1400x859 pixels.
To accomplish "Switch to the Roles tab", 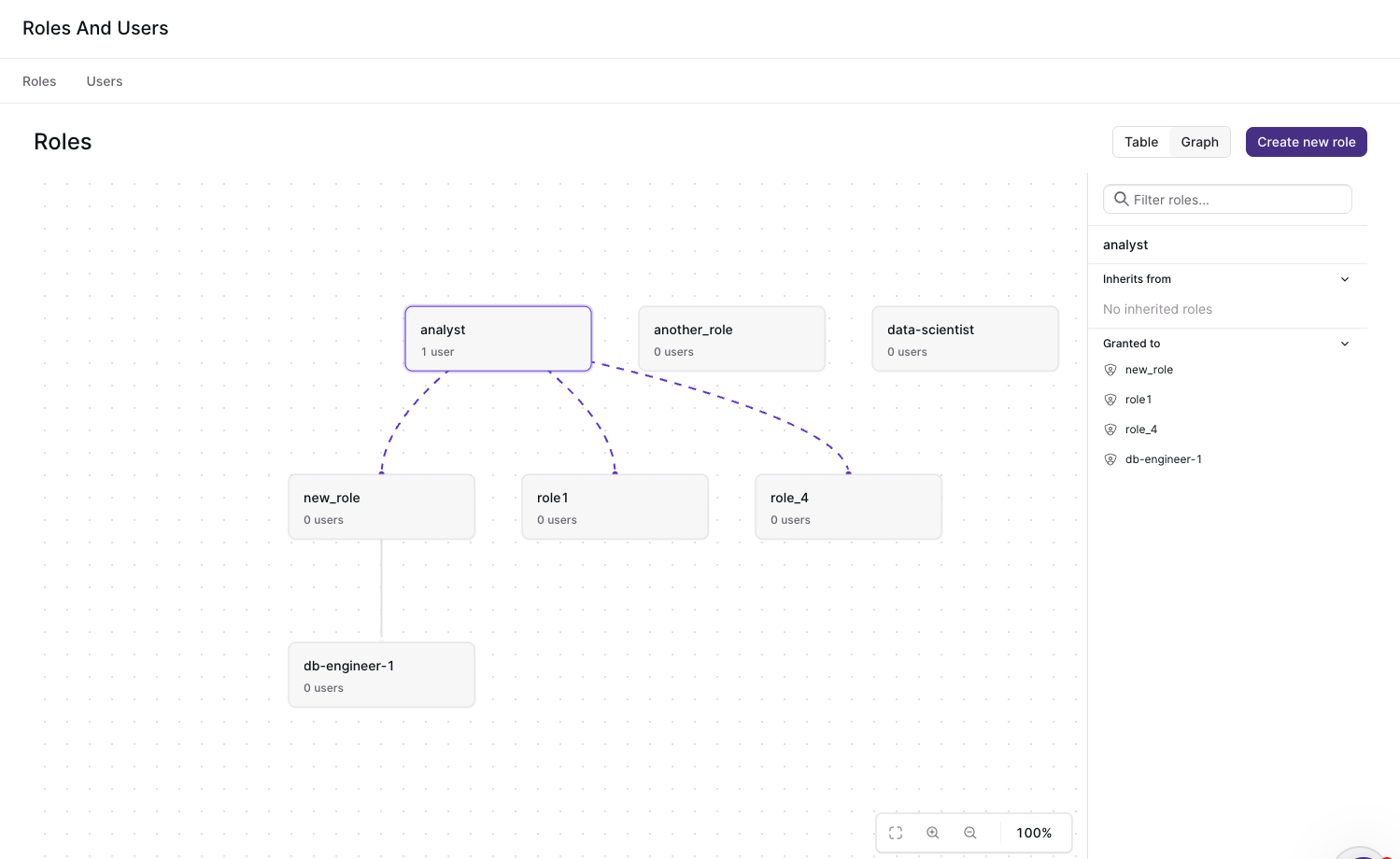I will (39, 81).
